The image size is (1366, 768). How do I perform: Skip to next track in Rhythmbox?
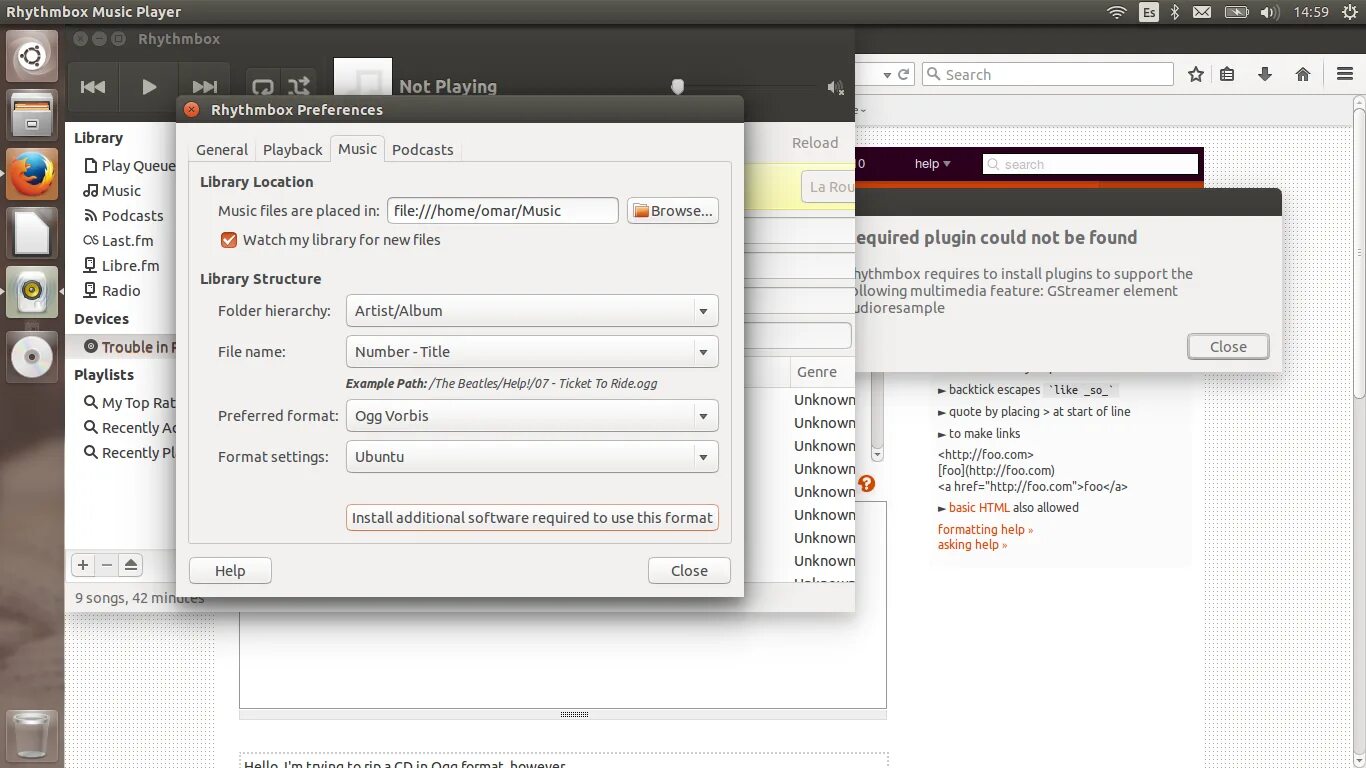tap(204, 87)
